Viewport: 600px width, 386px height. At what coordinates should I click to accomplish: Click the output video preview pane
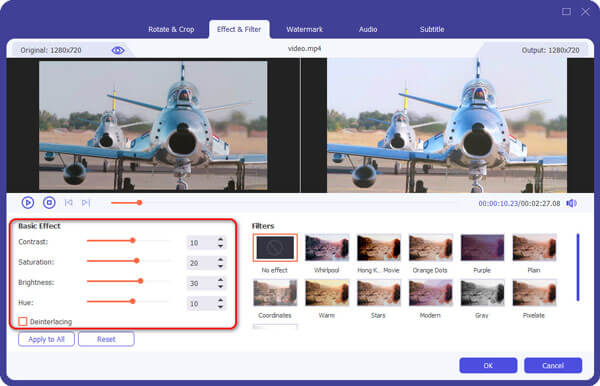[x=447, y=125]
